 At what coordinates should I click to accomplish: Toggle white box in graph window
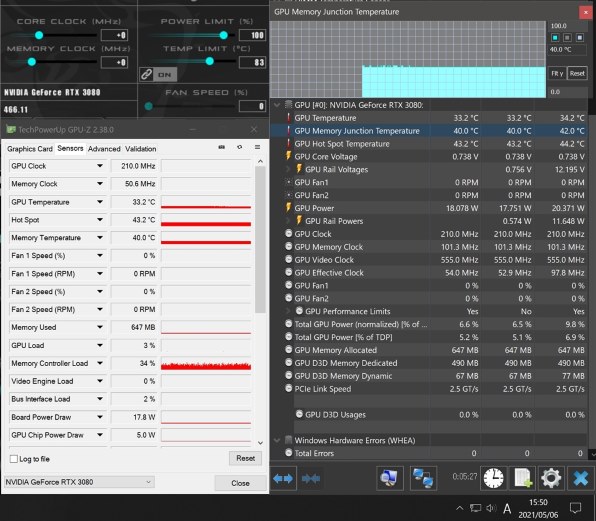[580, 38]
